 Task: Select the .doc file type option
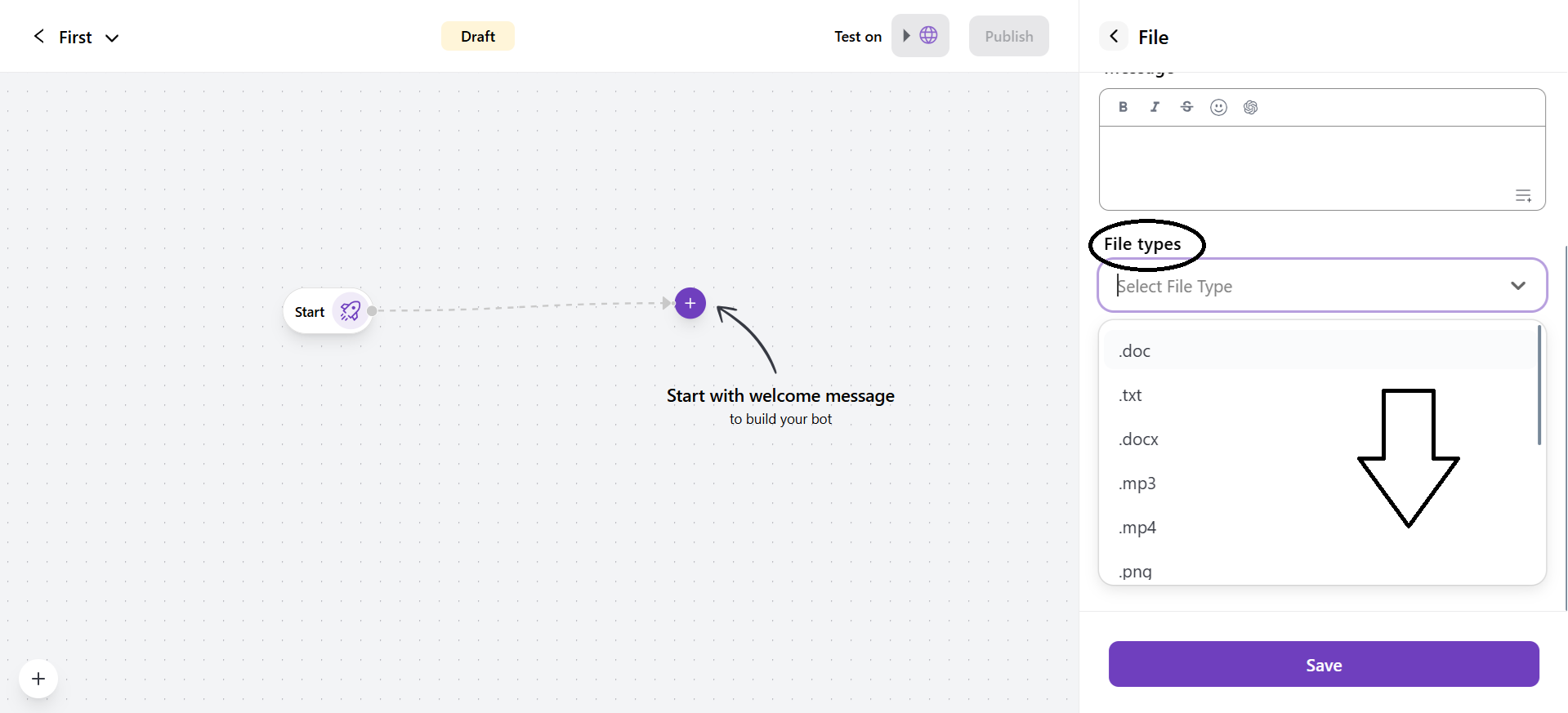coord(1135,351)
